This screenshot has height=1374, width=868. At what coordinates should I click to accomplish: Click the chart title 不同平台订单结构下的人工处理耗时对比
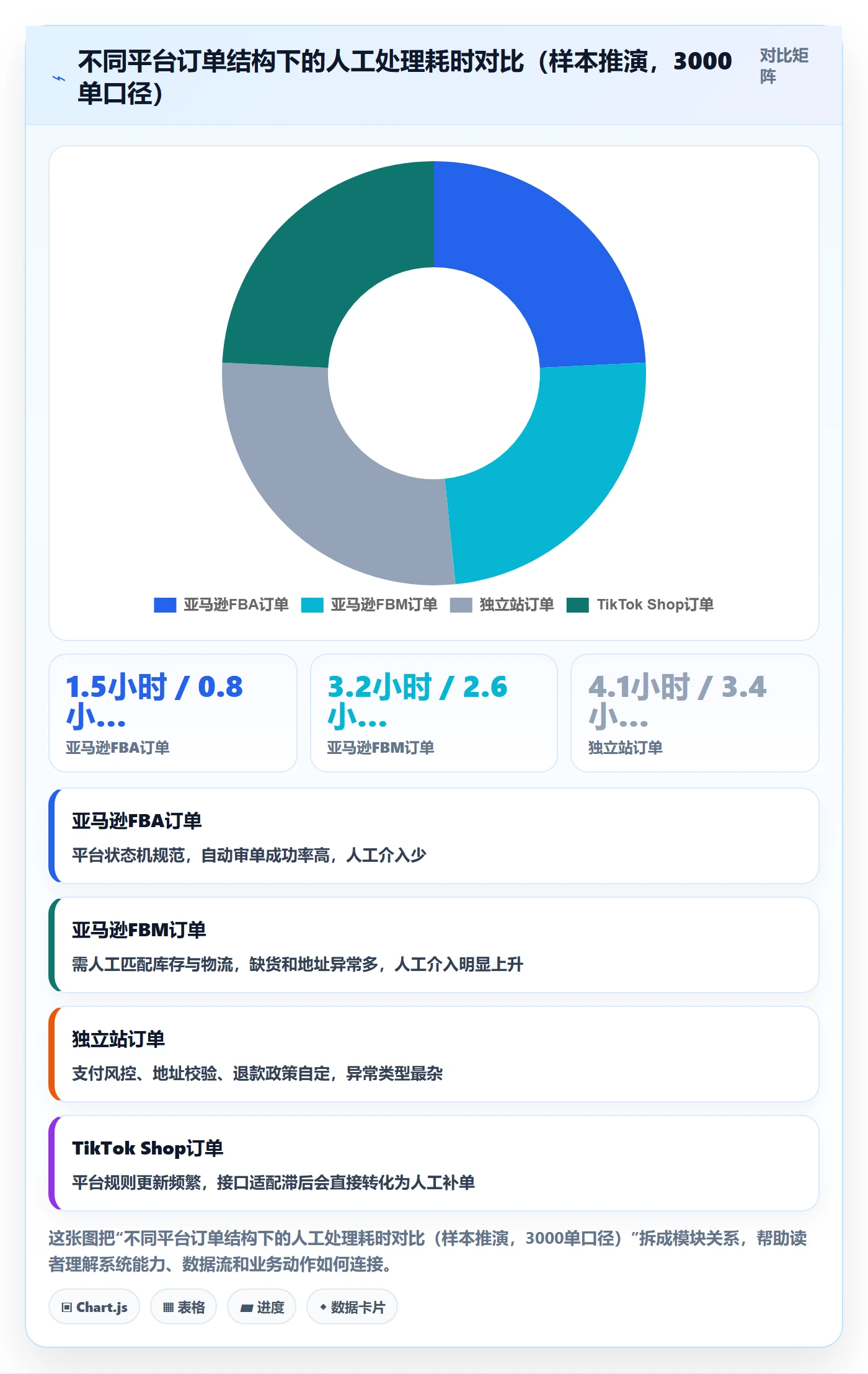[x=301, y=62]
